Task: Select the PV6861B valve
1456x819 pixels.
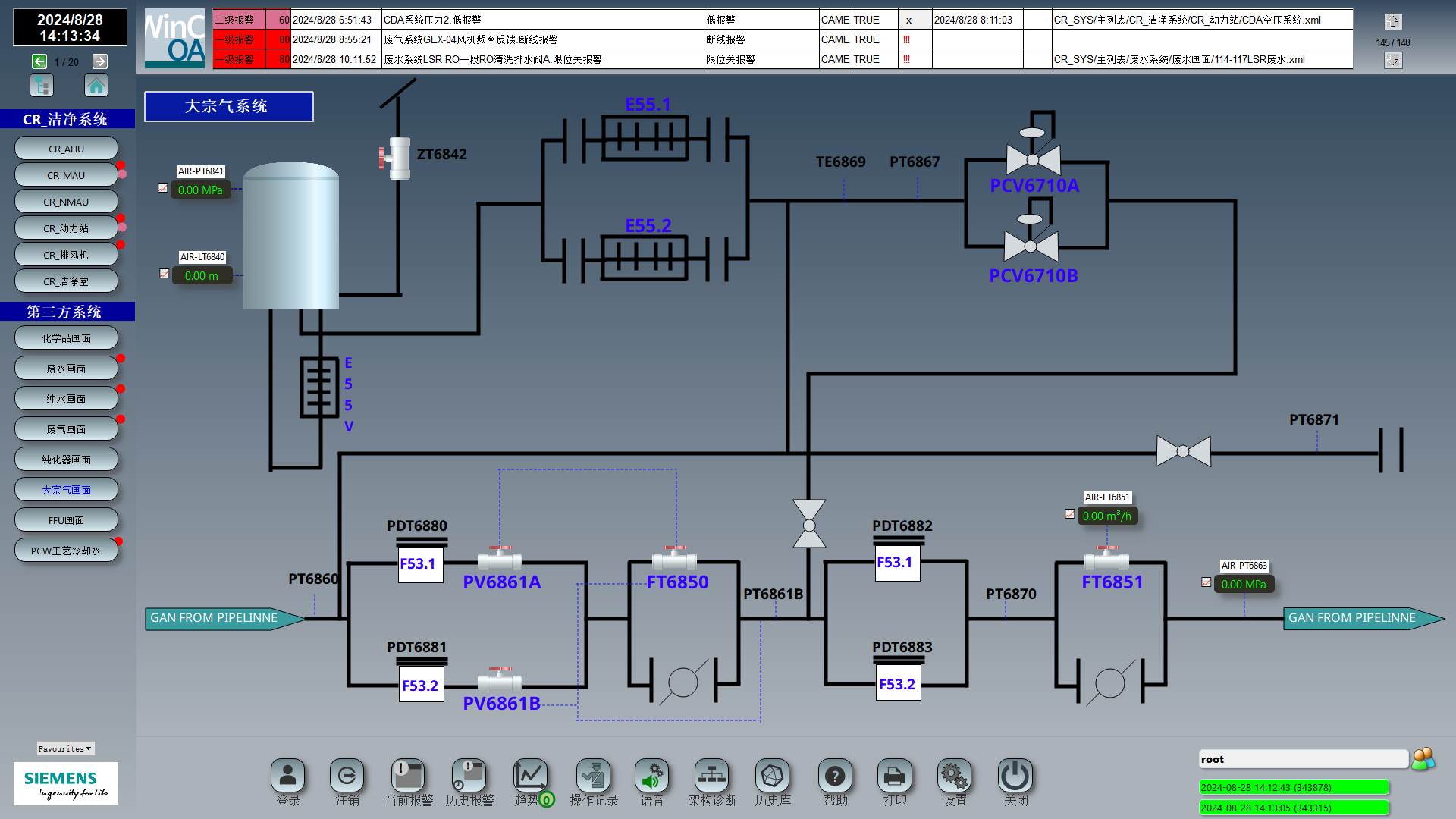Action: click(x=500, y=680)
